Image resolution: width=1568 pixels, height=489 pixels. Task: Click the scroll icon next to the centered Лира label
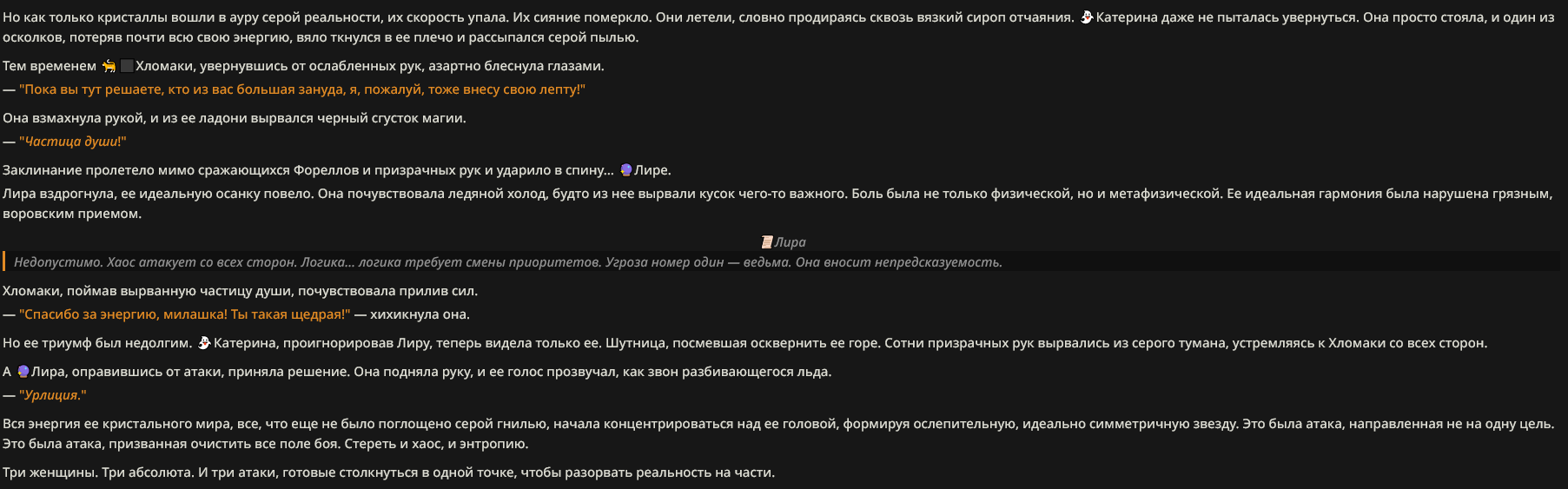[767, 242]
